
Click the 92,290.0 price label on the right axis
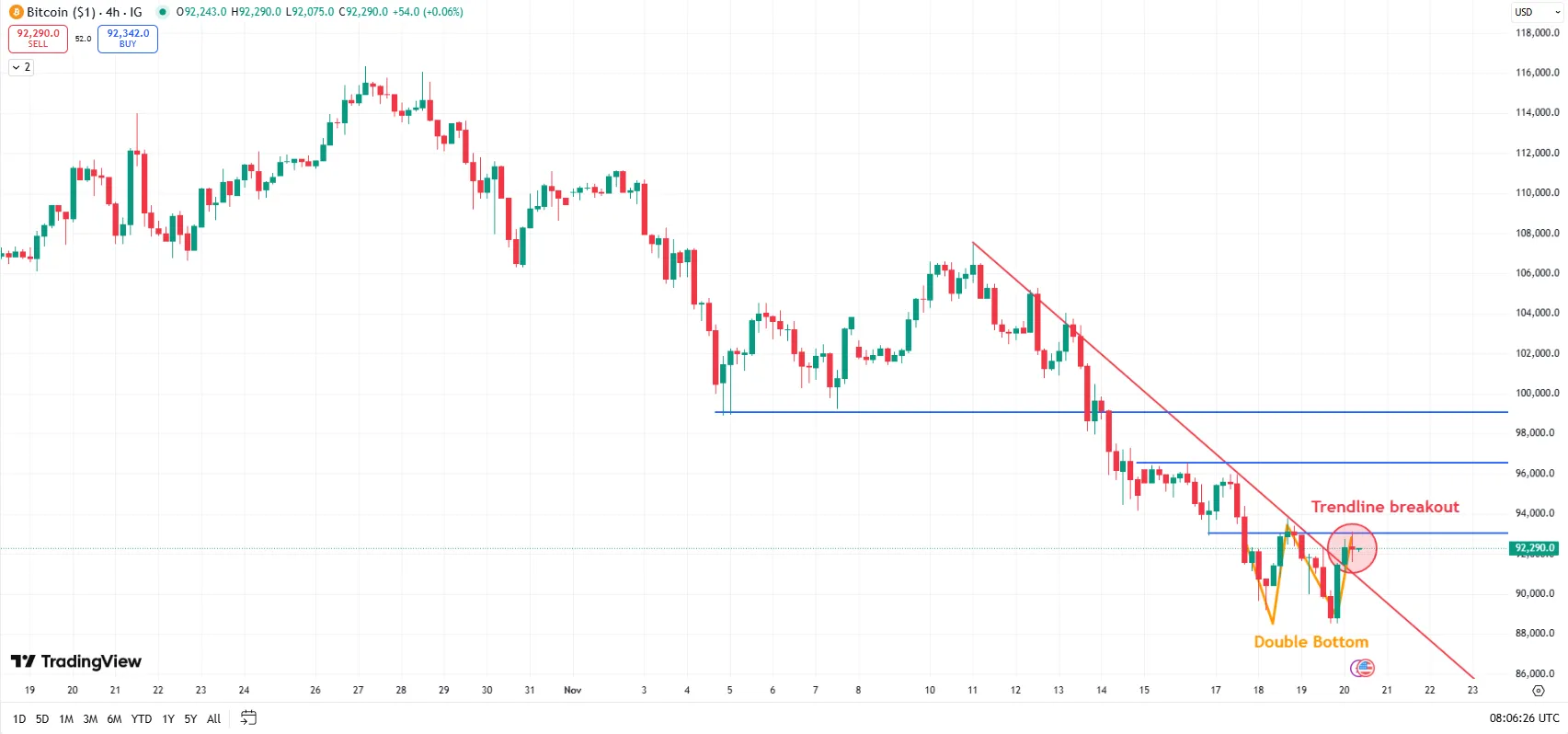pyautogui.click(x=1534, y=546)
